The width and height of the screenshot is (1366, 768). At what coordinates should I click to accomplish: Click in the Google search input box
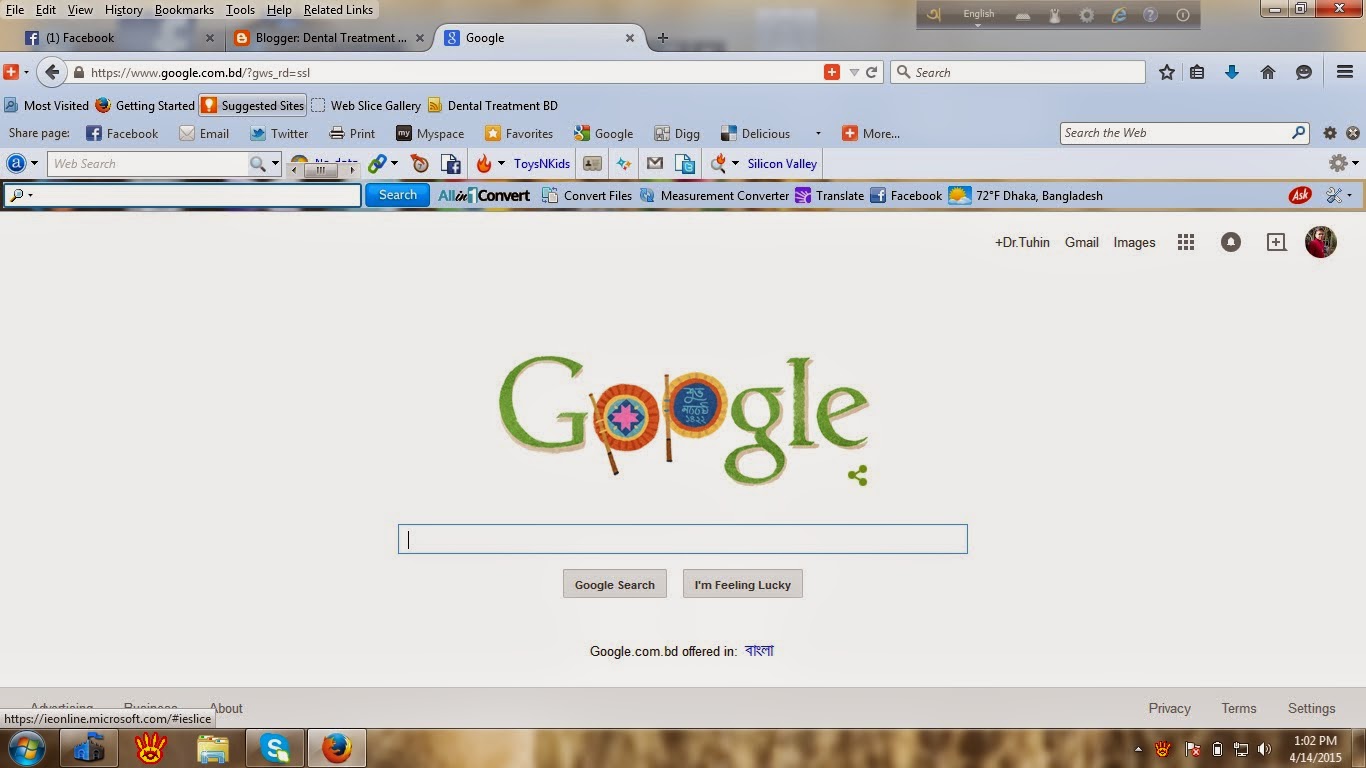point(683,539)
